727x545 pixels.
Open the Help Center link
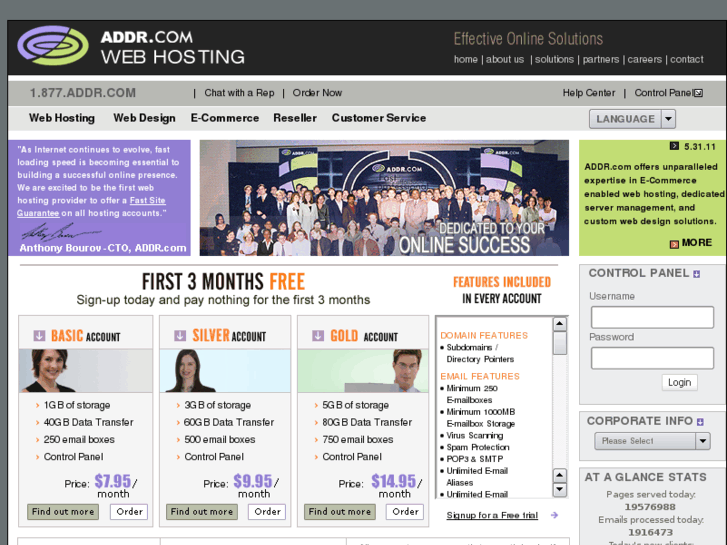click(589, 93)
